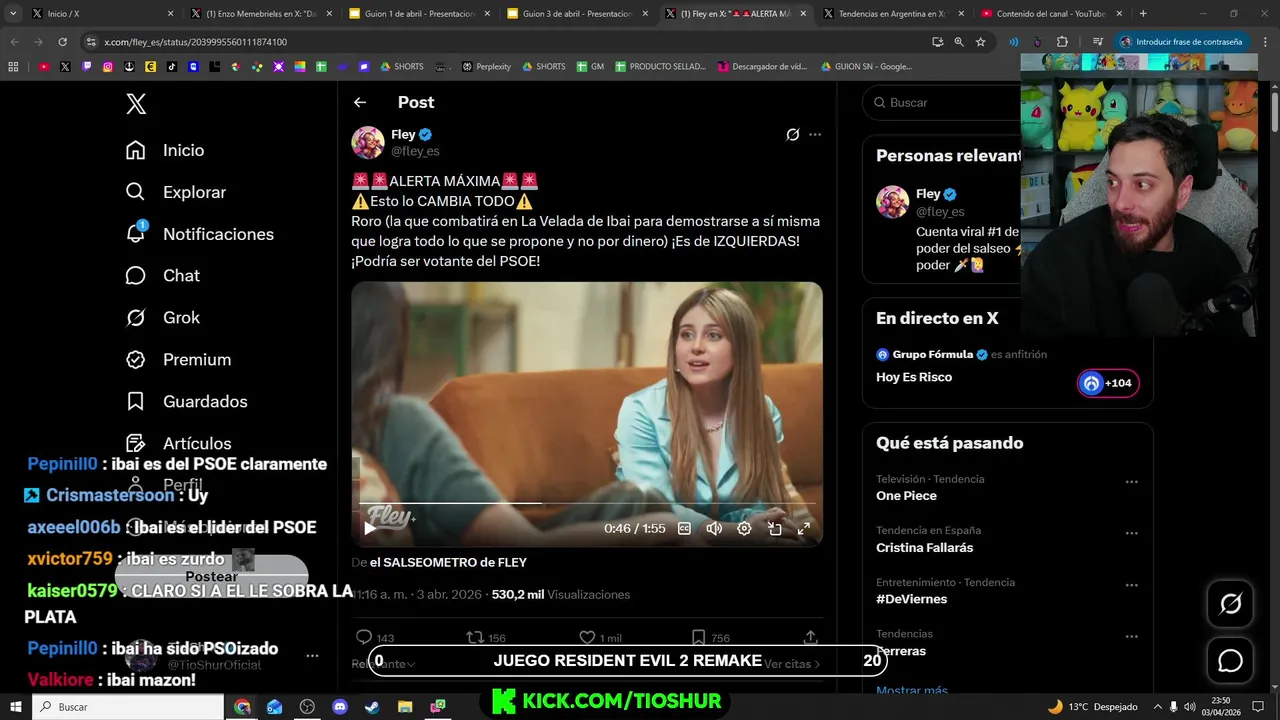Open a new browser tab
The height and width of the screenshot is (720, 1280).
(1143, 14)
